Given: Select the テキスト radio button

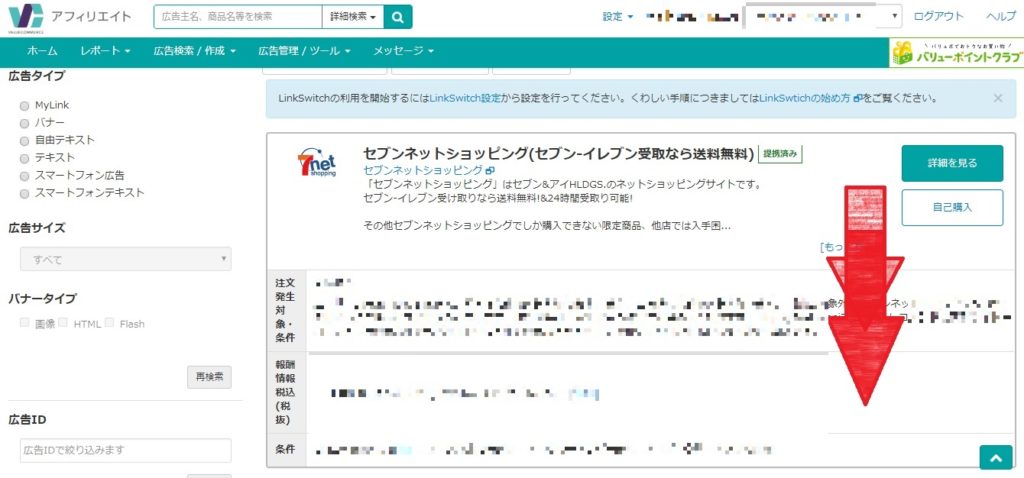Looking at the screenshot, I should point(24,158).
